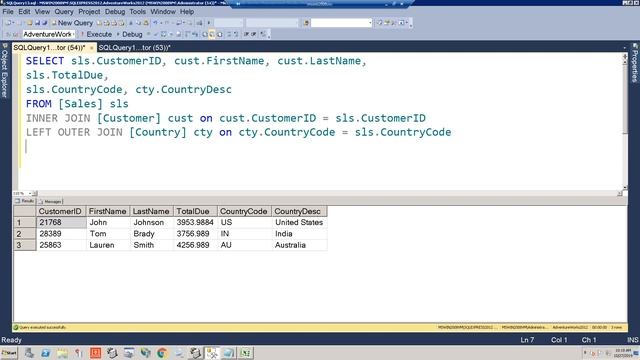Open the File menu
The image size is (640, 360).
[8, 11]
